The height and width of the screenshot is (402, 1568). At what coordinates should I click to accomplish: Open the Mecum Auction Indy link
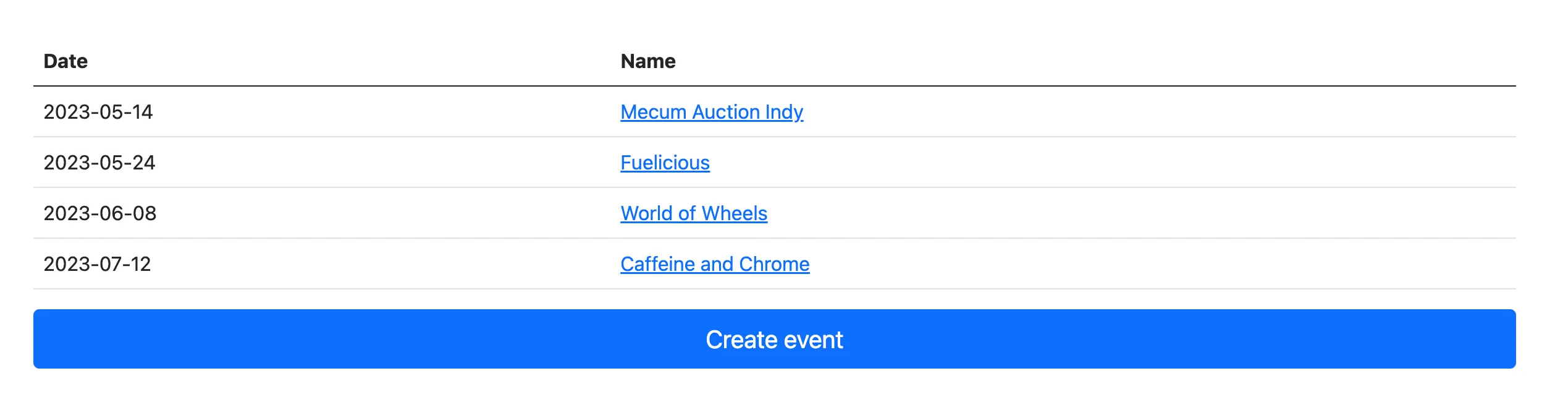click(712, 112)
